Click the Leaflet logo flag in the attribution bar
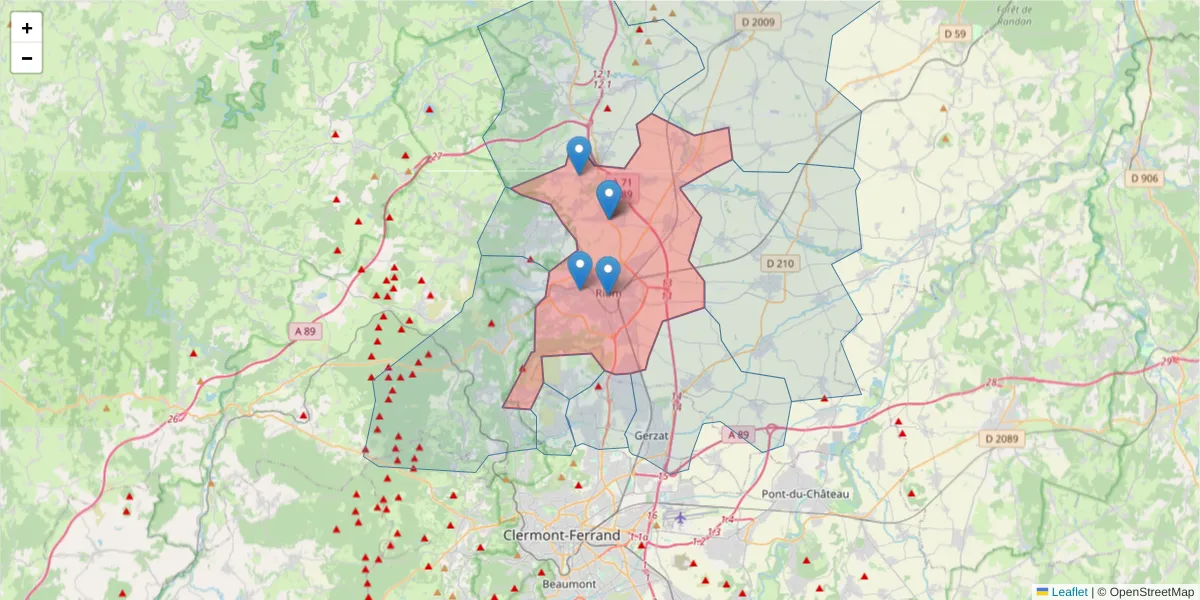Viewport: 1200px width, 600px height. click(1043, 592)
